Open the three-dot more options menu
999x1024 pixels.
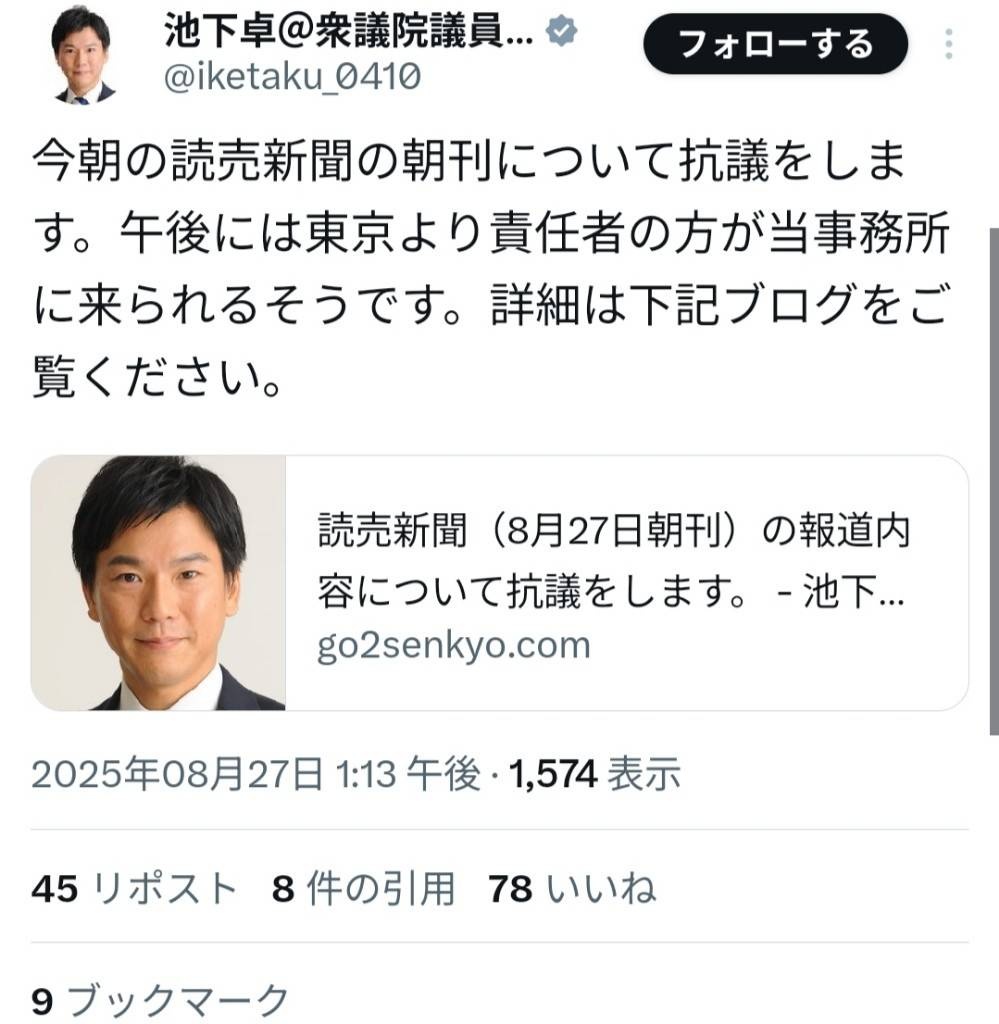[949, 44]
